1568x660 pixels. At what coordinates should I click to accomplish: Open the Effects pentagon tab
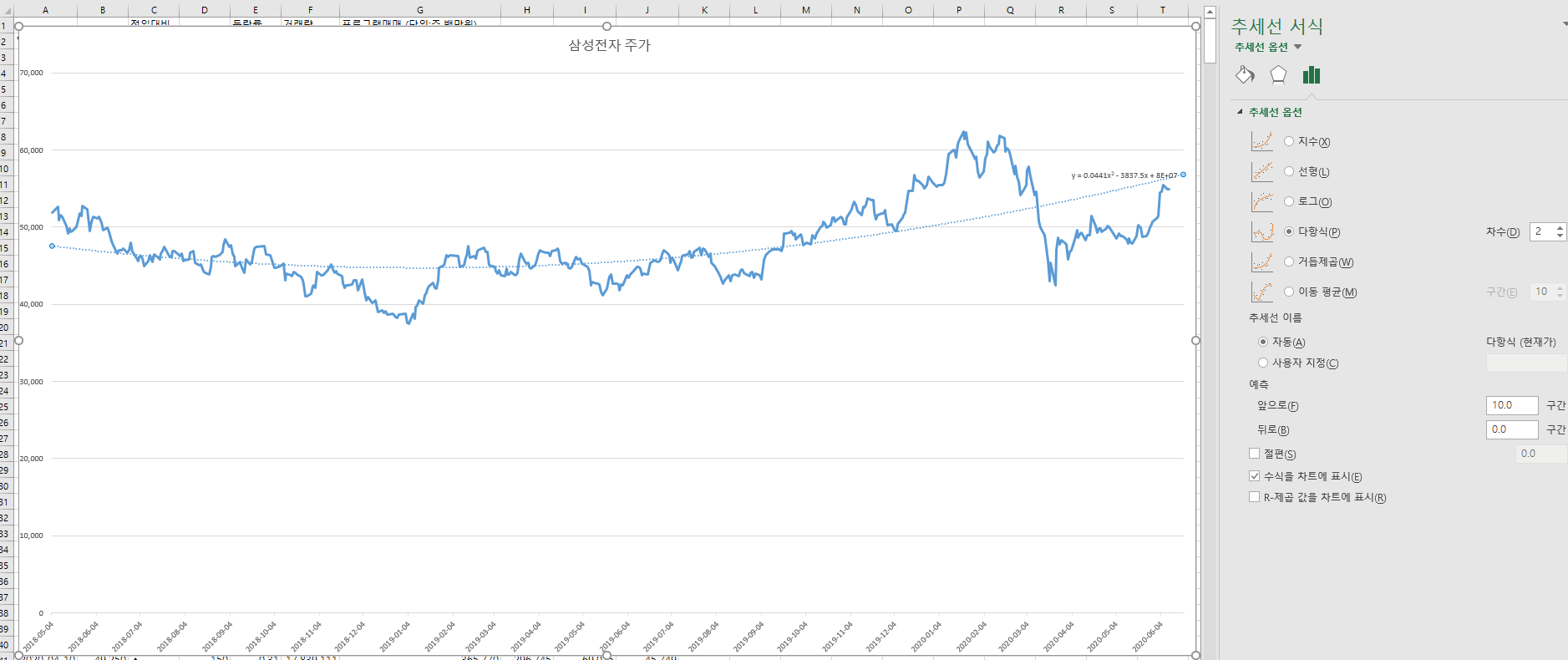click(1278, 75)
